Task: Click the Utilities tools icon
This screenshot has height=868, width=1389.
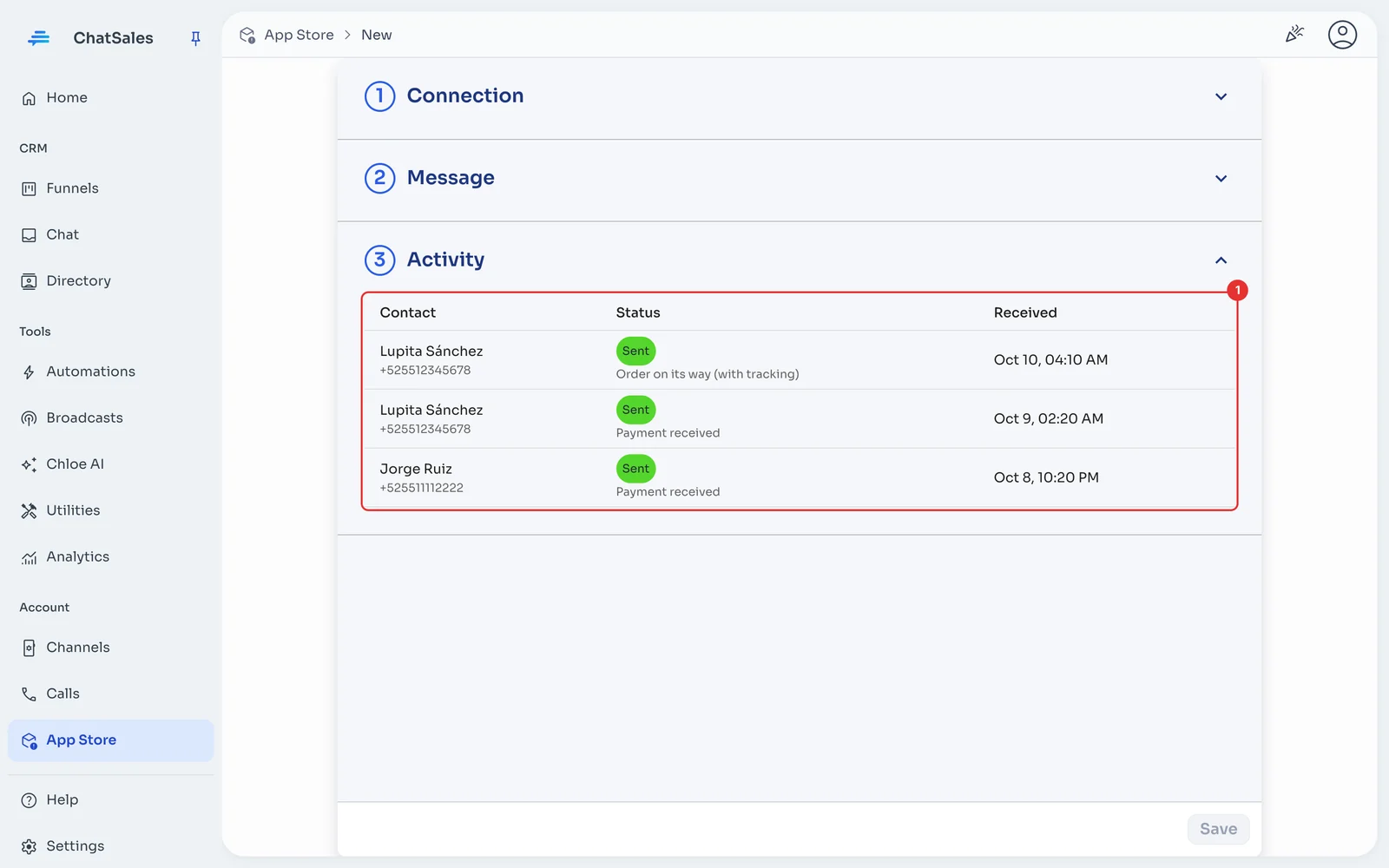Action: [29, 511]
